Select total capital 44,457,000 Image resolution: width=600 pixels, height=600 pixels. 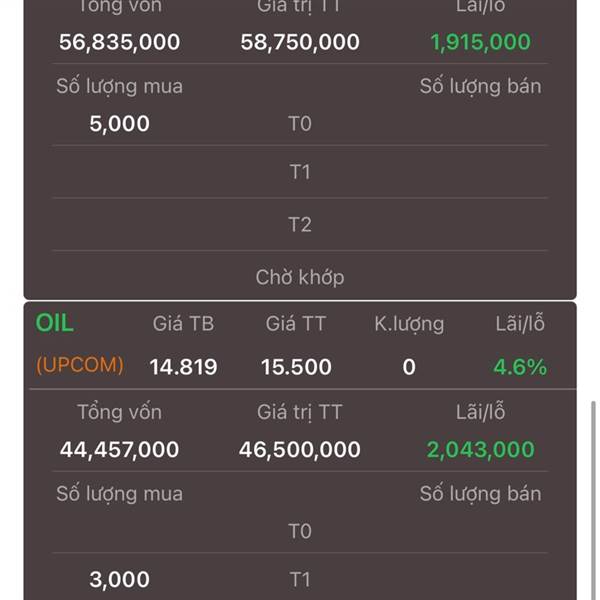[119, 449]
